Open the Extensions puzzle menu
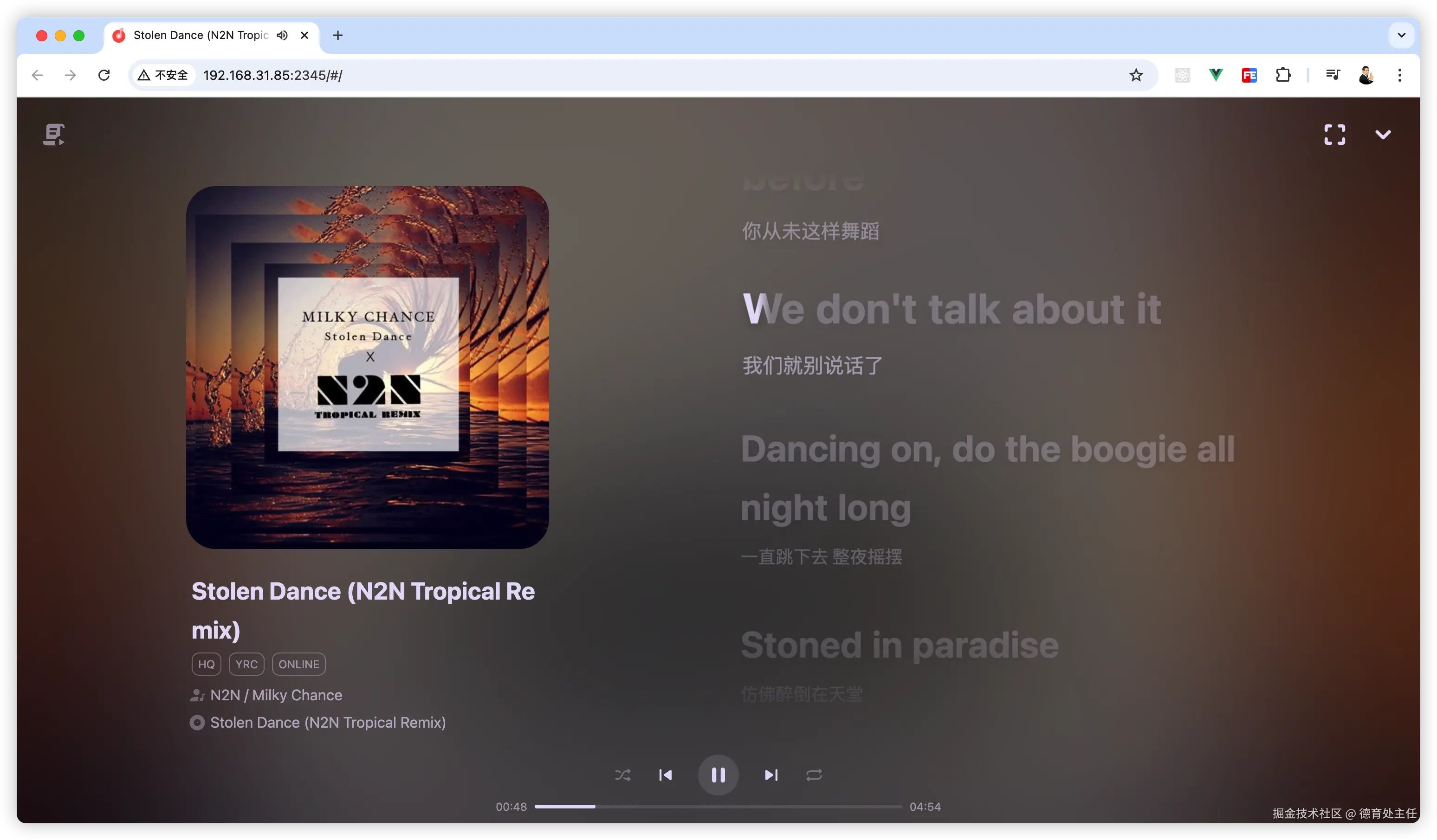The height and width of the screenshot is (840, 1437). (1283, 75)
